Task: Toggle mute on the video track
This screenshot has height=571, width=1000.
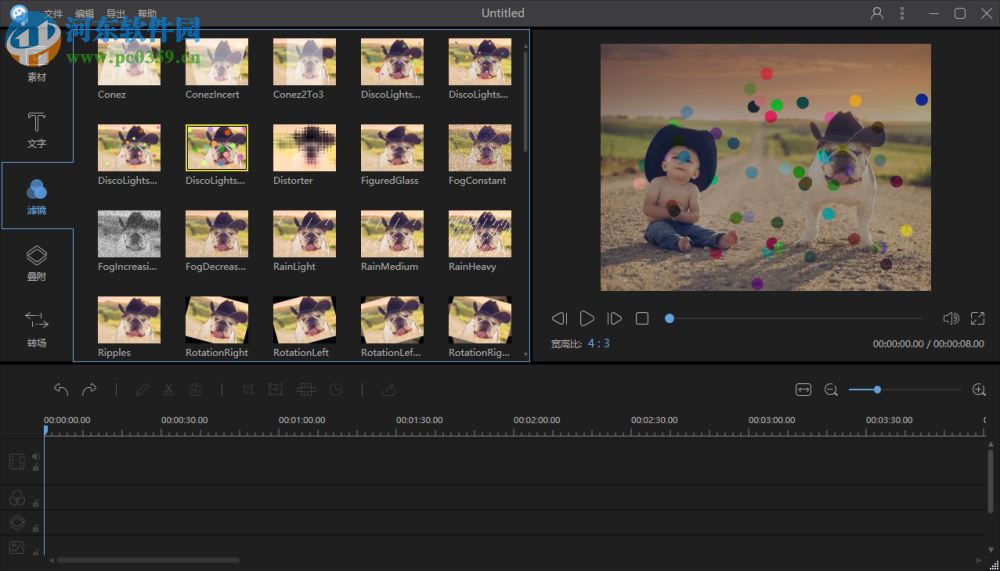Action: coord(36,456)
